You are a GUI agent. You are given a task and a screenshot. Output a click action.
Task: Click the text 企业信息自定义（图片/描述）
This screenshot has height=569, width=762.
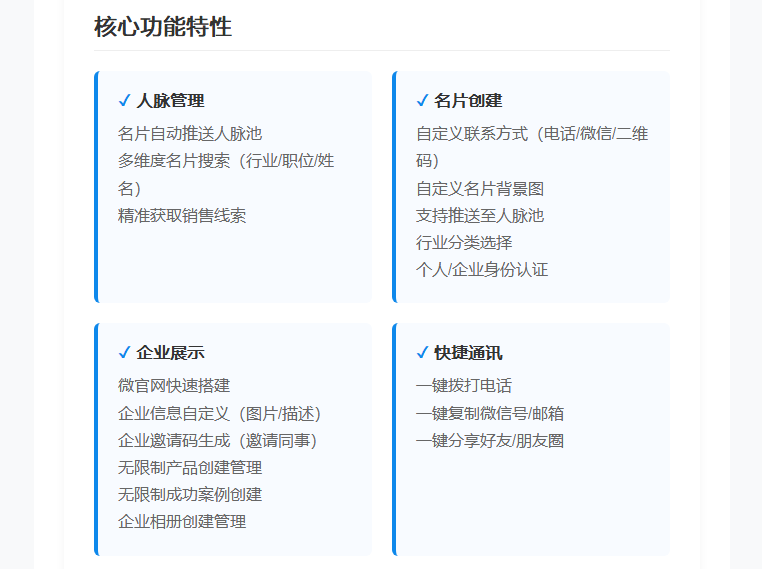(220, 414)
